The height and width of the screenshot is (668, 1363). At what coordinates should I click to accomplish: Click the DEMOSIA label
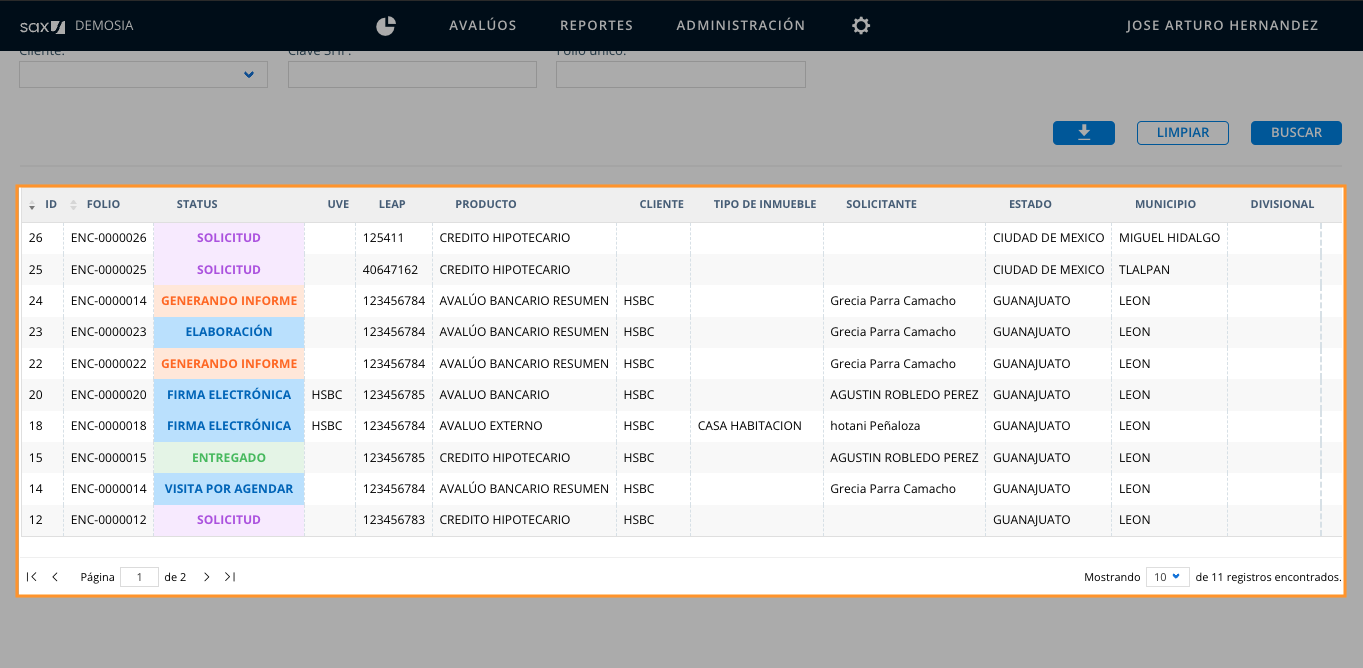pyautogui.click(x=104, y=26)
